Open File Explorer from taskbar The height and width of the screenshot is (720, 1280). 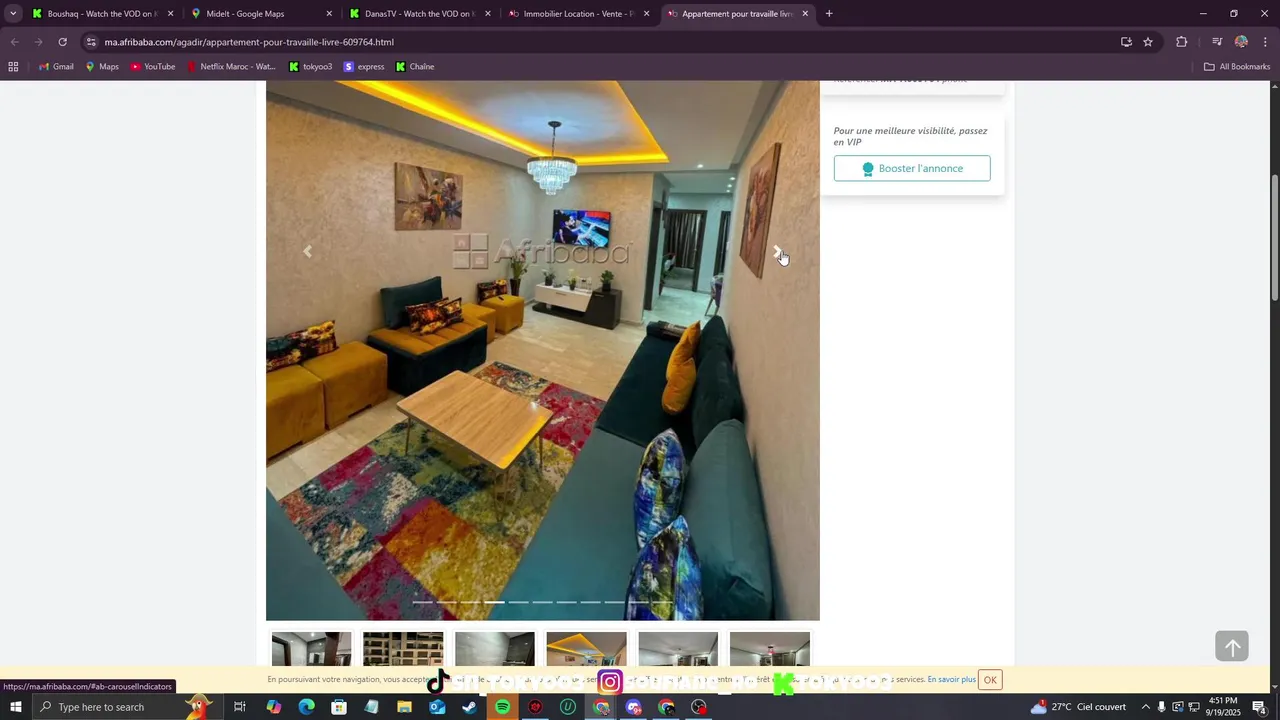pos(404,707)
